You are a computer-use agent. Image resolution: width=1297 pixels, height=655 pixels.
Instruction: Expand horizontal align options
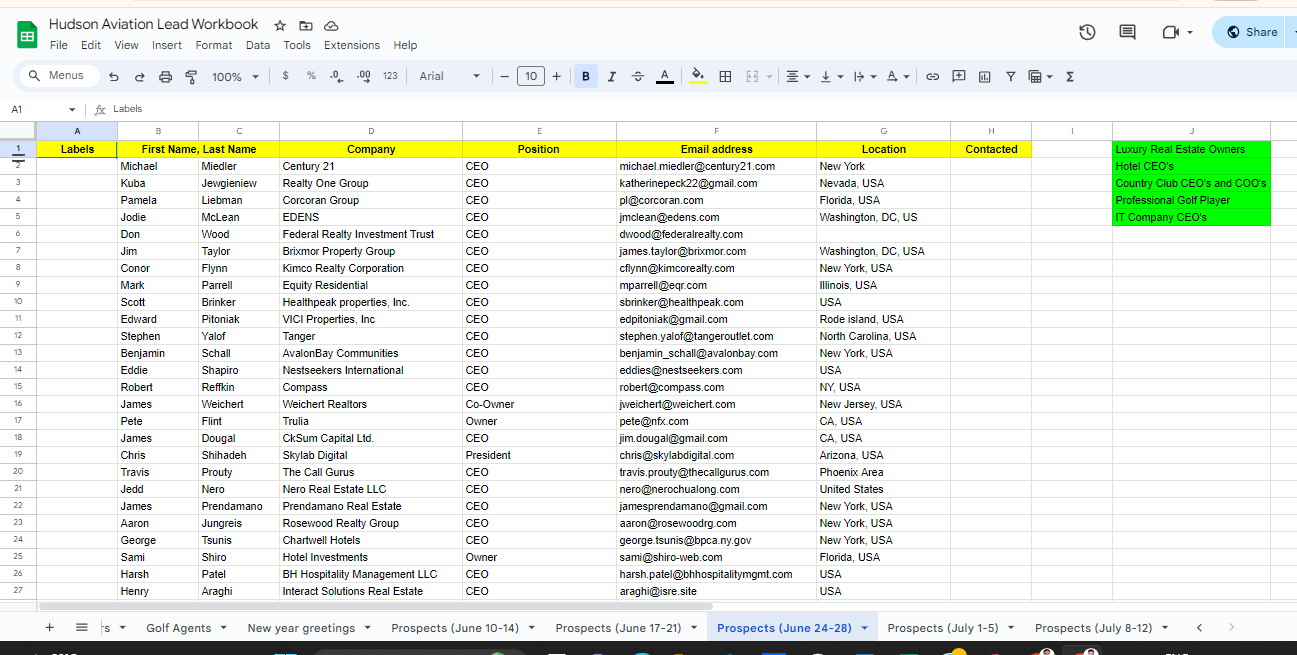click(798, 76)
